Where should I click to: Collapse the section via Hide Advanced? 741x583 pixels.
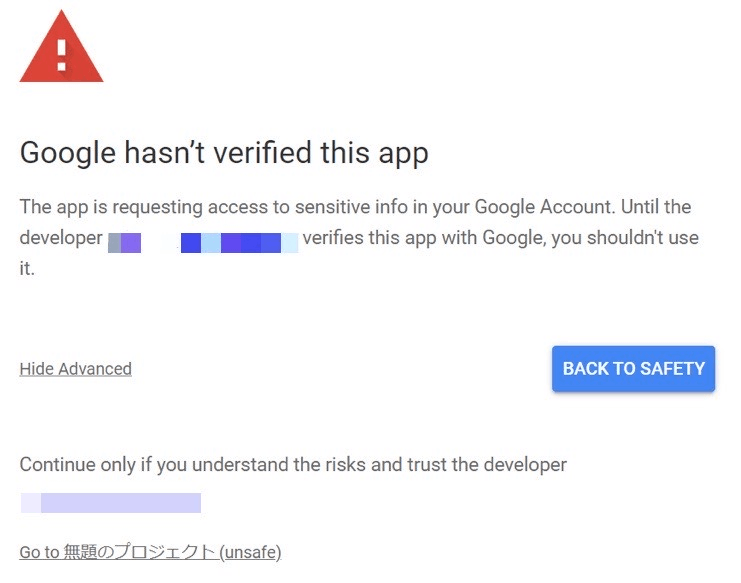point(76,369)
